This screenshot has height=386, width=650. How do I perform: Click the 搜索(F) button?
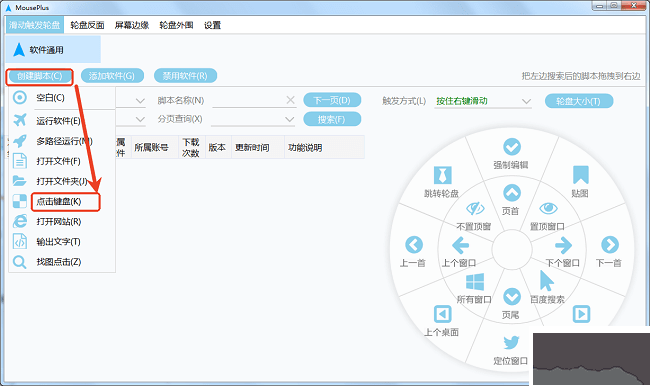coord(332,119)
